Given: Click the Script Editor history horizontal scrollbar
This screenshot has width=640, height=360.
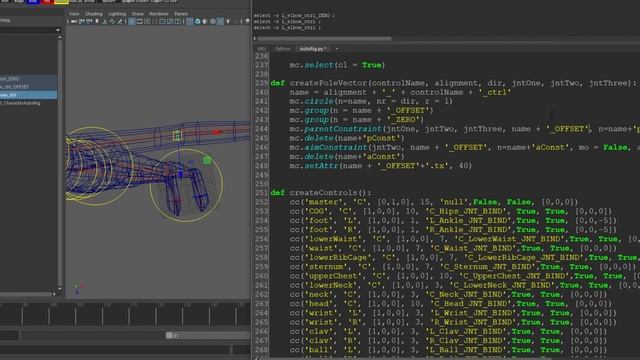Looking at the screenshot, I should pos(324,39).
